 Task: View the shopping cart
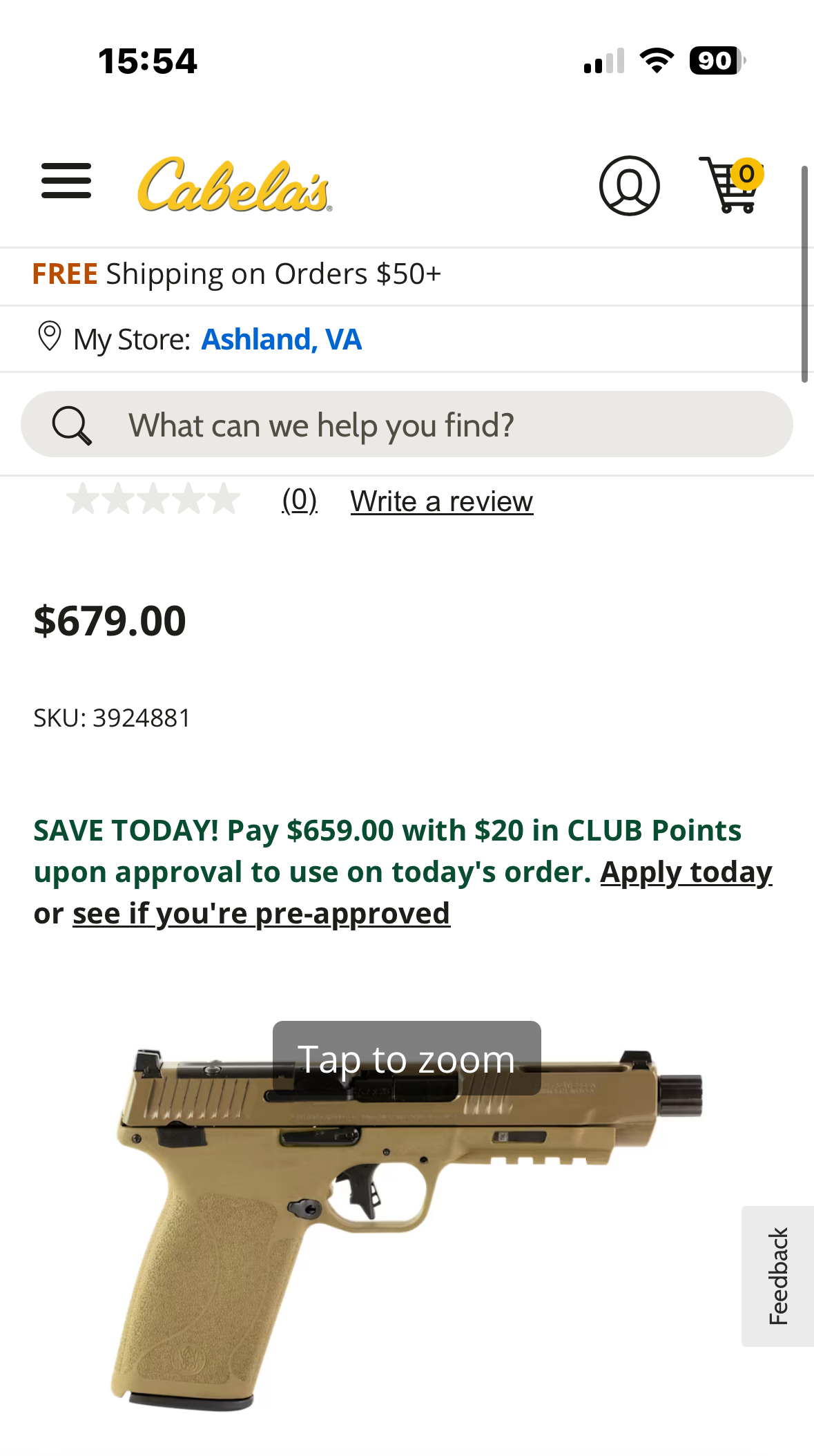[730, 185]
